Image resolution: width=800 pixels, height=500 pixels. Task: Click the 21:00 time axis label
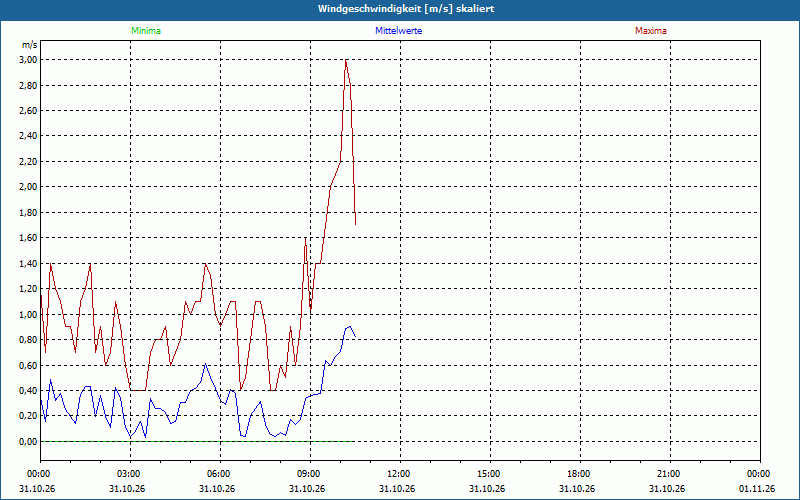coord(669,474)
